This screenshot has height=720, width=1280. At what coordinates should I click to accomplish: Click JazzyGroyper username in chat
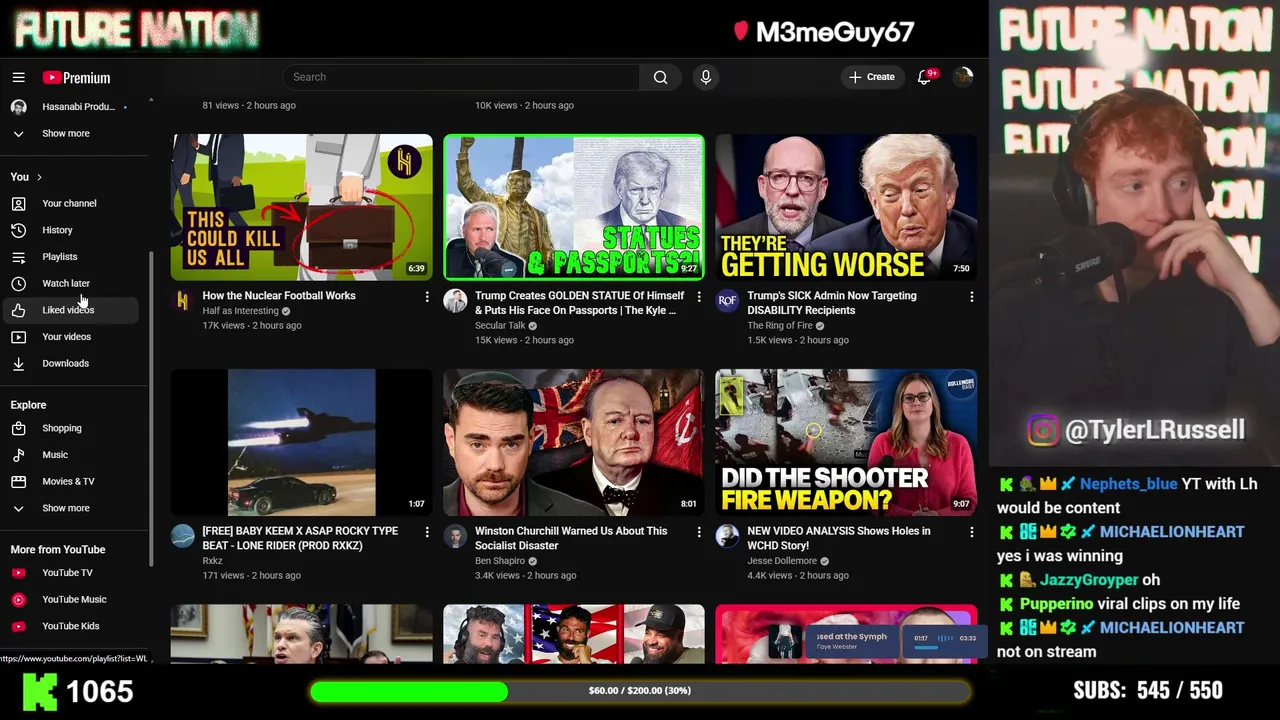[1090, 580]
